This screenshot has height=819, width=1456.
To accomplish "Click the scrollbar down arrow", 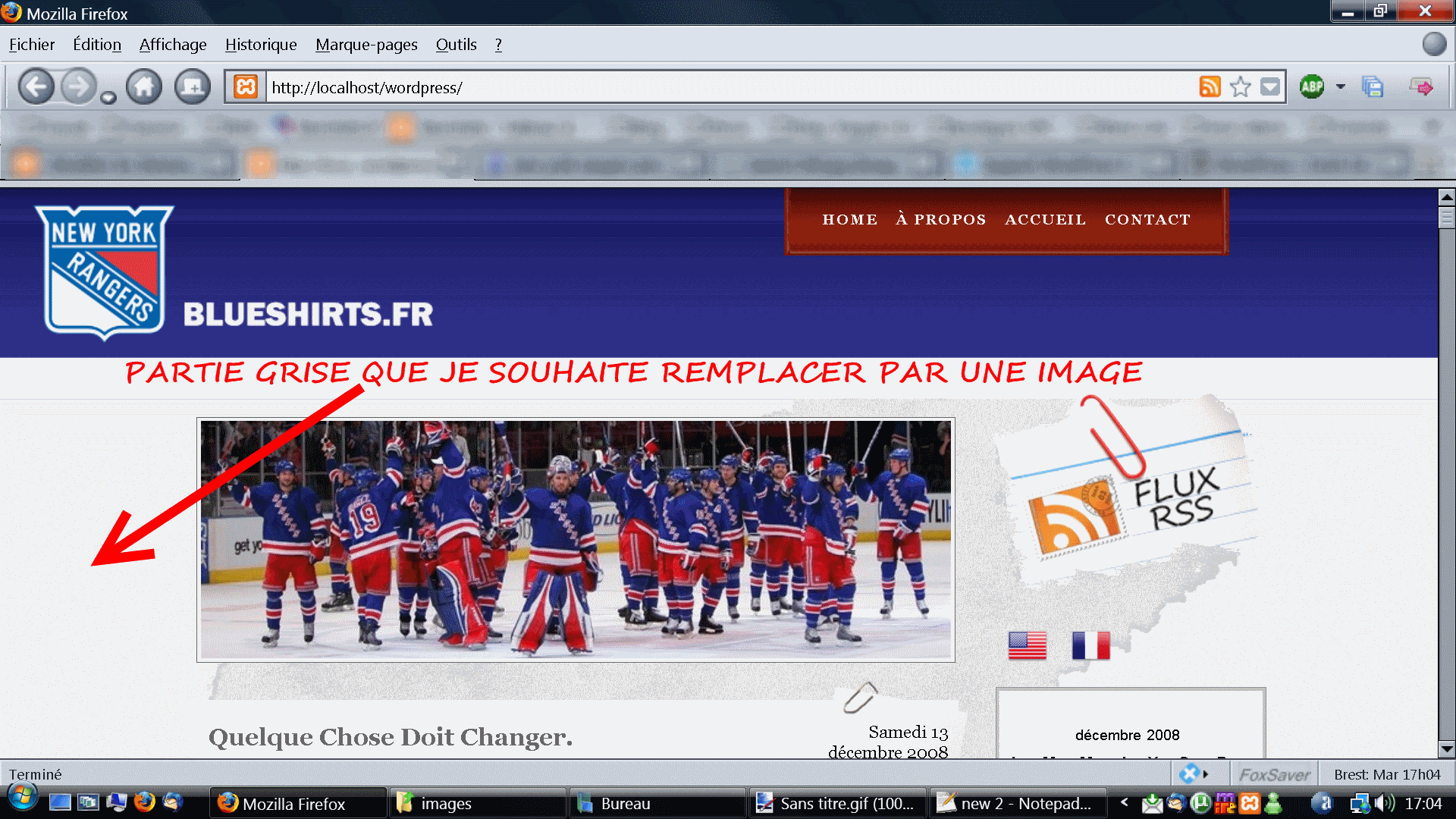I will [1446, 748].
